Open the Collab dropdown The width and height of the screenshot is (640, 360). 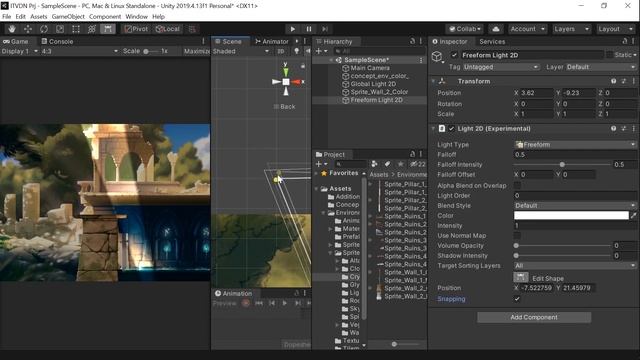coord(465,29)
